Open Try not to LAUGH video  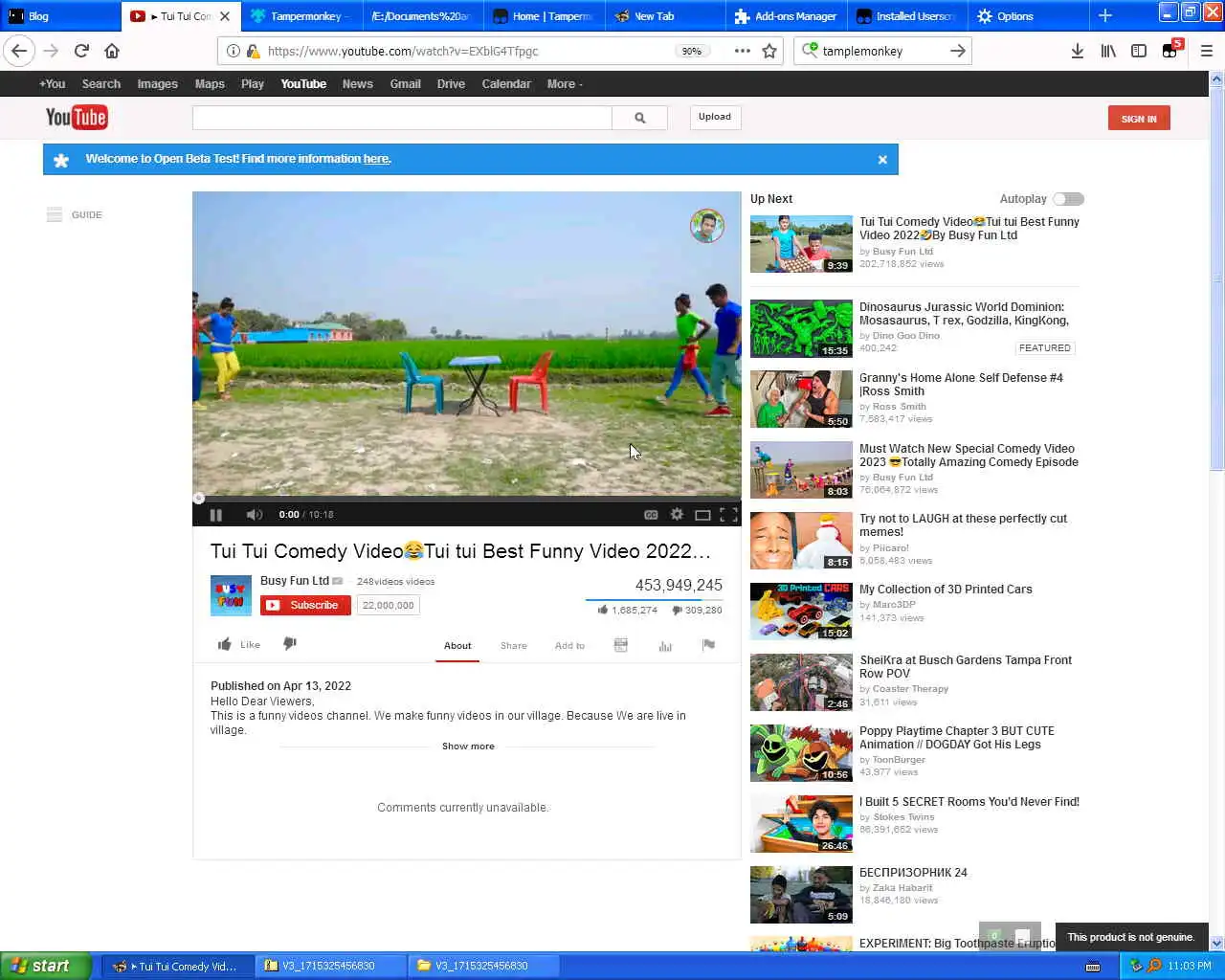pos(963,525)
